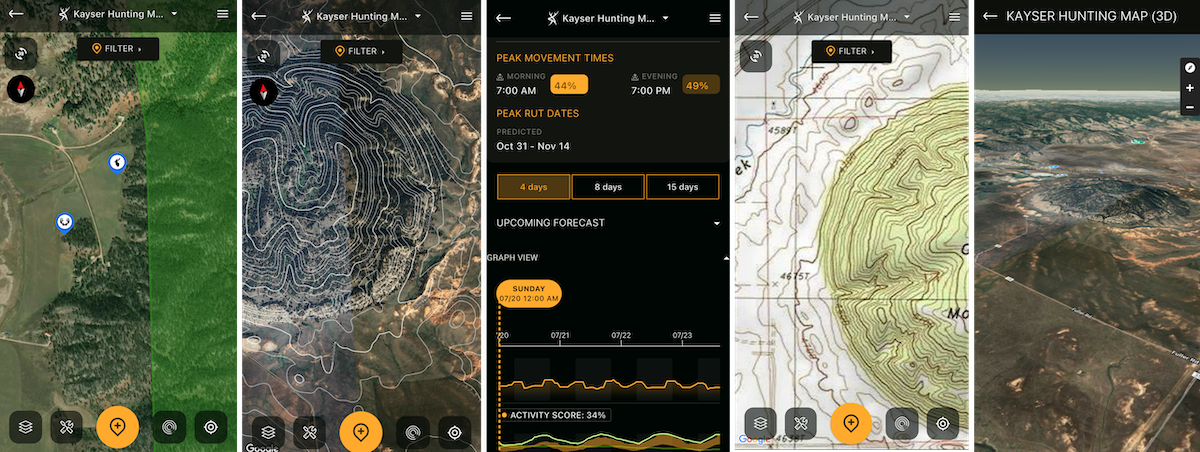Go back from the contour-line satellite screen
The width and height of the screenshot is (1200, 452).
point(259,16)
